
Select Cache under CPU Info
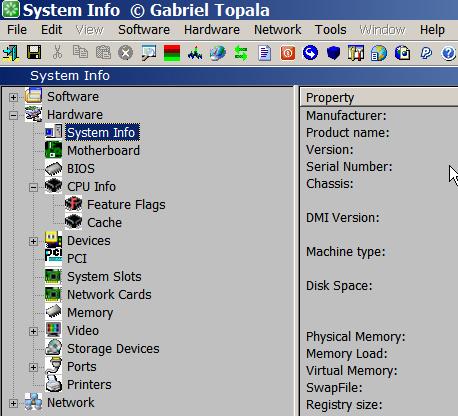click(x=105, y=223)
